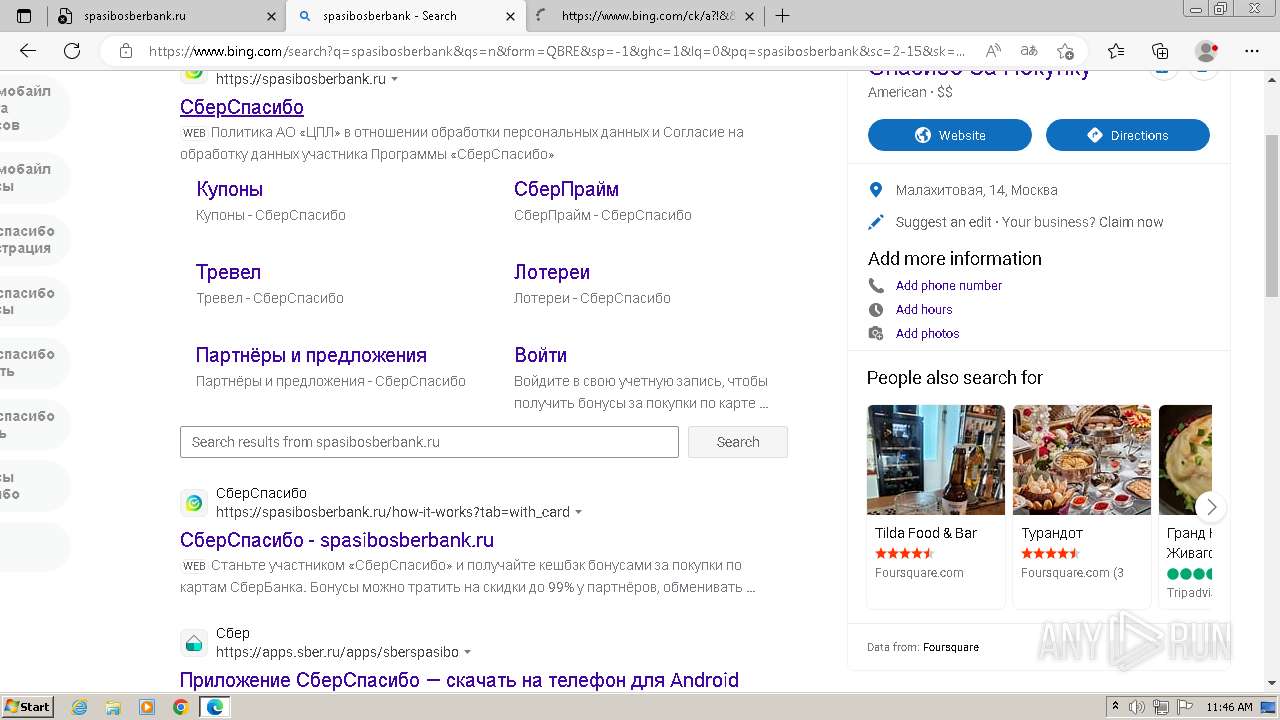1280x720 pixels.
Task: Go back using the browser back arrow
Action: coord(28,51)
